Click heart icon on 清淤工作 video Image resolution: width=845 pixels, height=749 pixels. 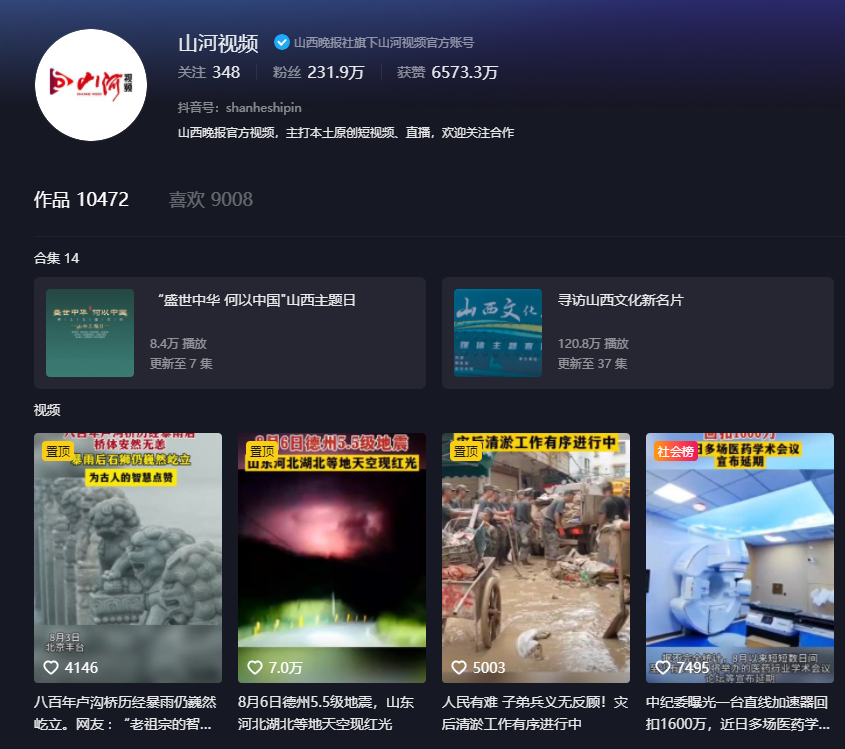point(459,668)
